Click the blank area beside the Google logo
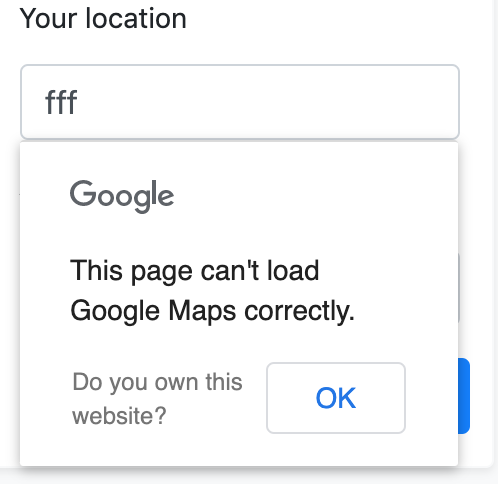 pyautogui.click(x=300, y=196)
